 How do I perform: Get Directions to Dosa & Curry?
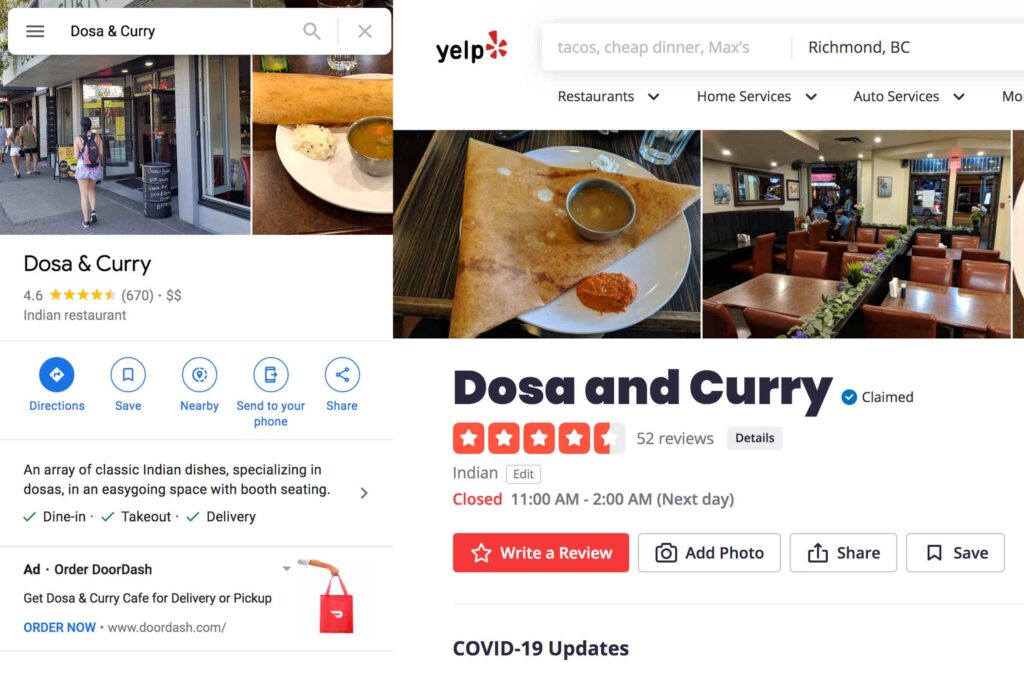click(57, 375)
